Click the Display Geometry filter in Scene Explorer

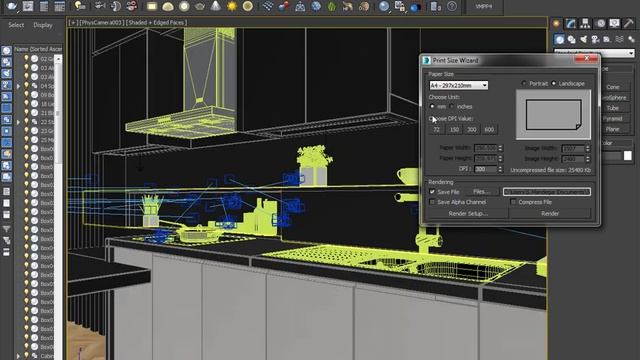[x=7, y=51]
